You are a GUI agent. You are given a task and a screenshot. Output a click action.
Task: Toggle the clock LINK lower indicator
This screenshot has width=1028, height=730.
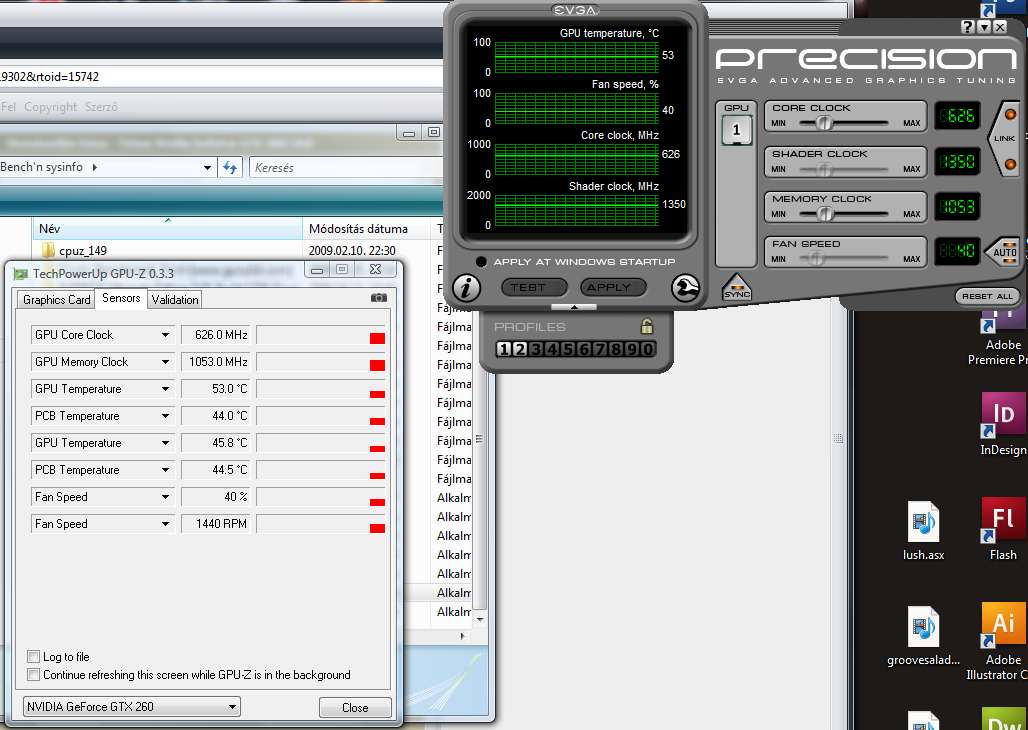(1010, 164)
